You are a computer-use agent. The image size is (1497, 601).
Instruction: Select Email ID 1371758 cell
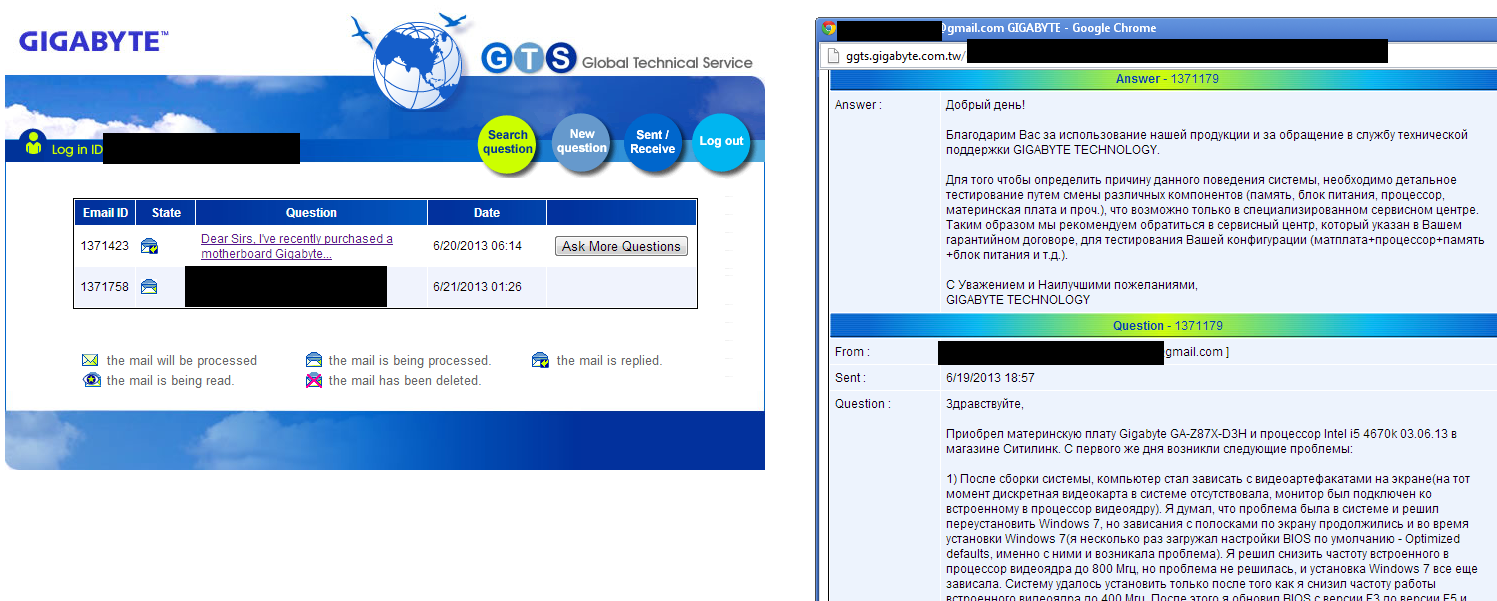tap(105, 287)
